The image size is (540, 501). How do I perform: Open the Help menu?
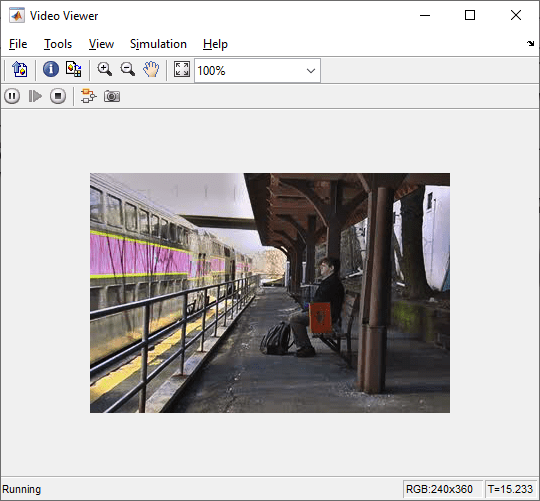point(215,44)
